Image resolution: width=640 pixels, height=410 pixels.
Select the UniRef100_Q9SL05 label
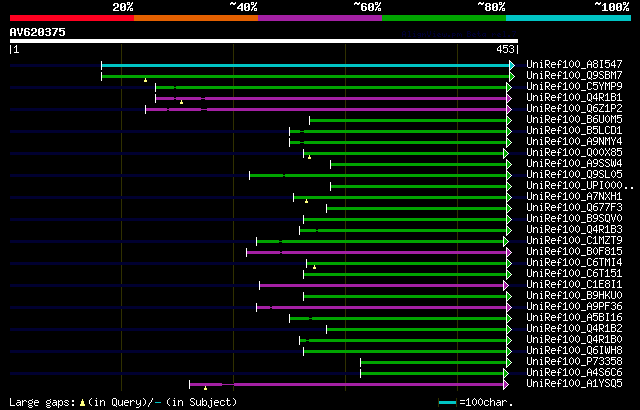click(x=574, y=175)
